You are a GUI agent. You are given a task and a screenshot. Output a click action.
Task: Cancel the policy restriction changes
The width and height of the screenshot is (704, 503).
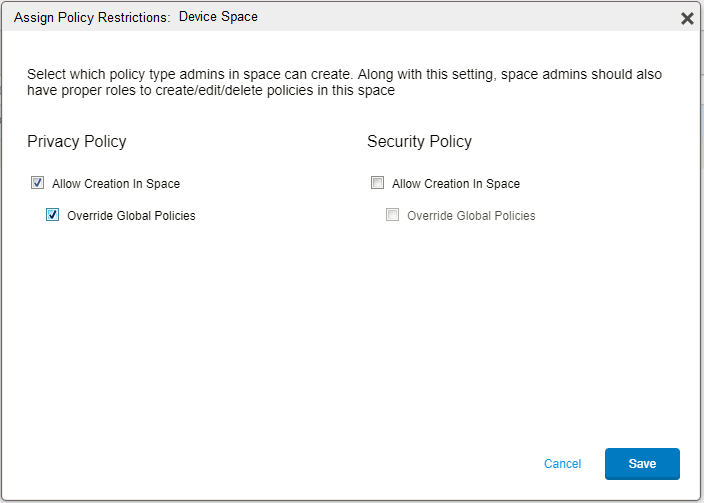(x=562, y=464)
